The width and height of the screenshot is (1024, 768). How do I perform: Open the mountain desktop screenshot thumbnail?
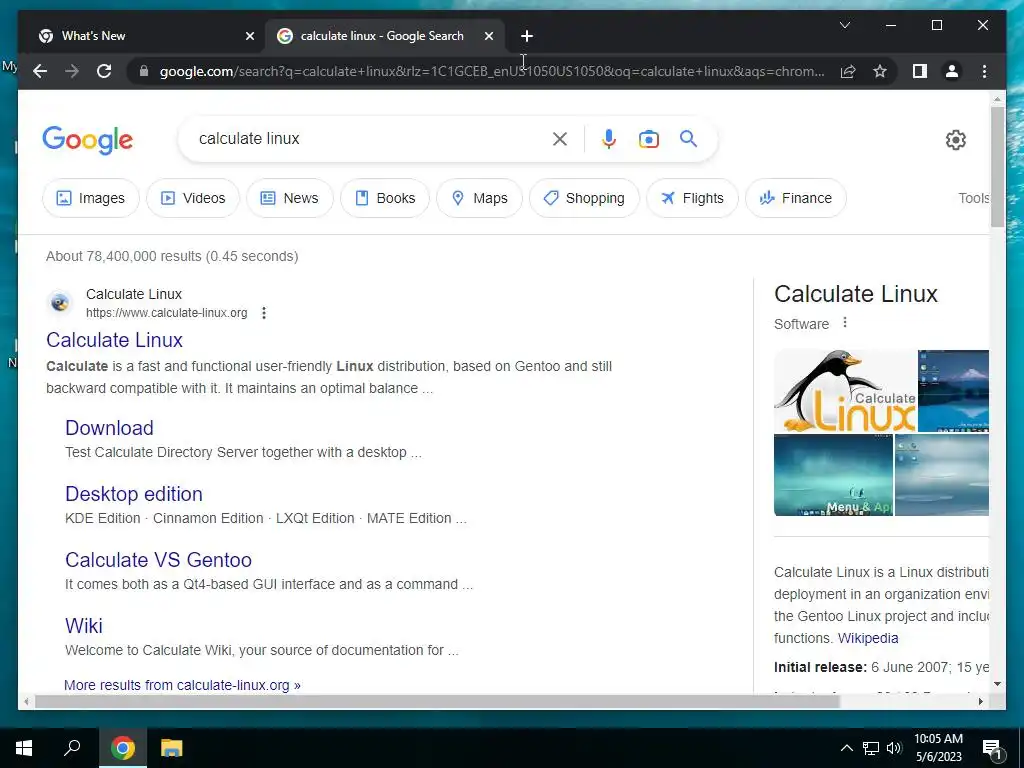(953, 391)
